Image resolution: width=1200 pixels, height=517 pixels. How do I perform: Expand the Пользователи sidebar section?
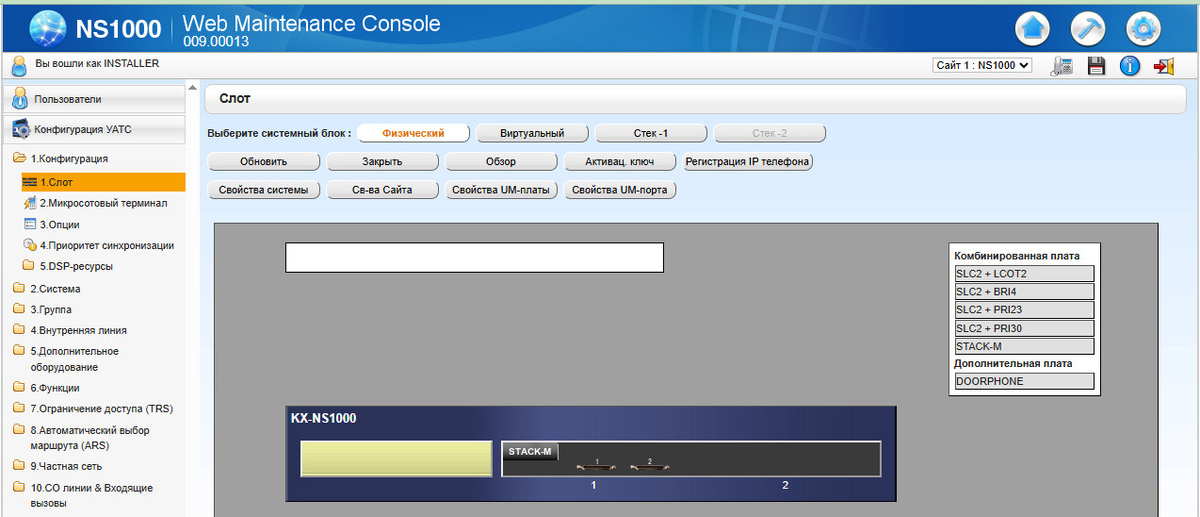pos(94,99)
